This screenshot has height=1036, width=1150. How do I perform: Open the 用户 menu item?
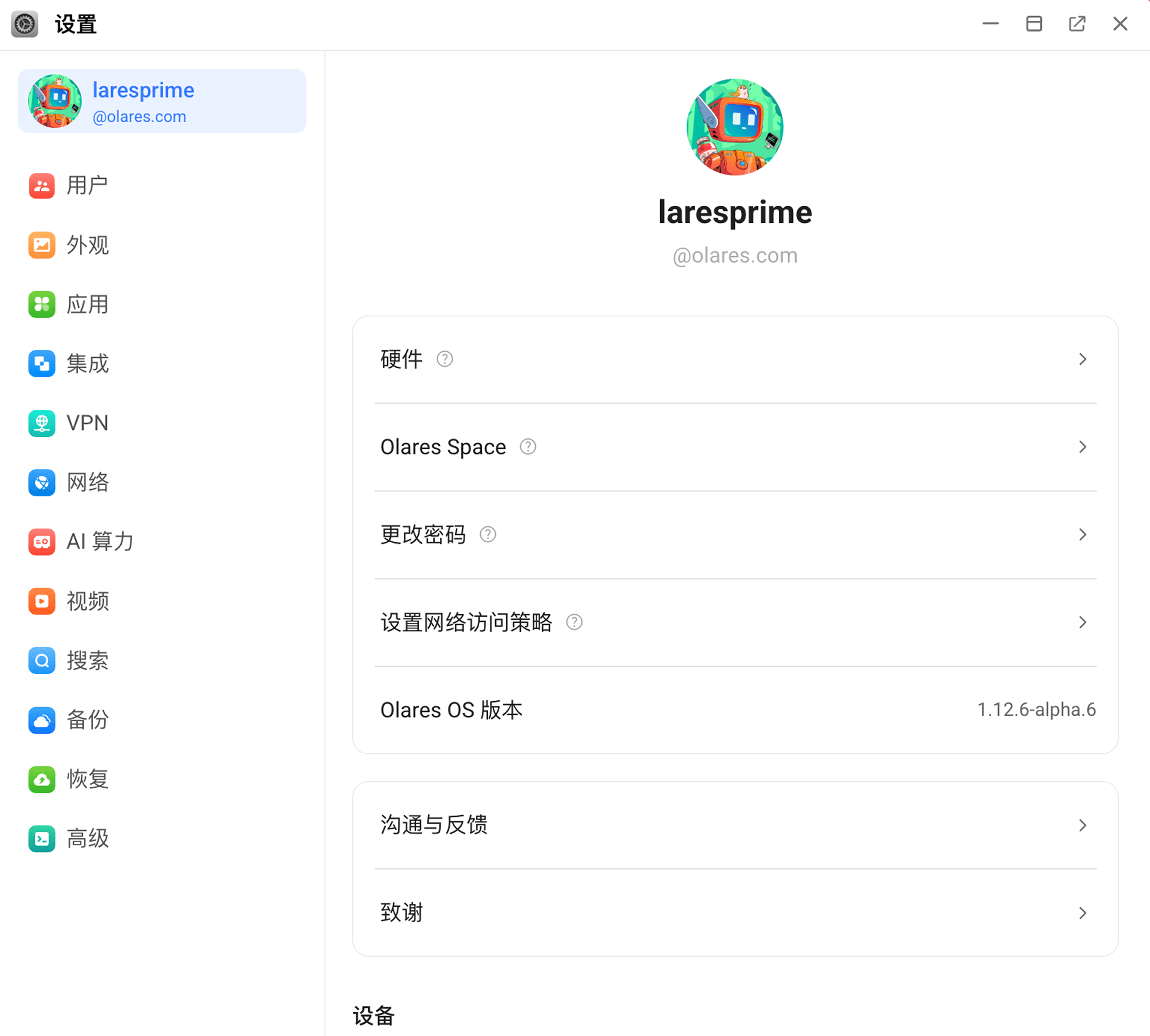(x=162, y=186)
